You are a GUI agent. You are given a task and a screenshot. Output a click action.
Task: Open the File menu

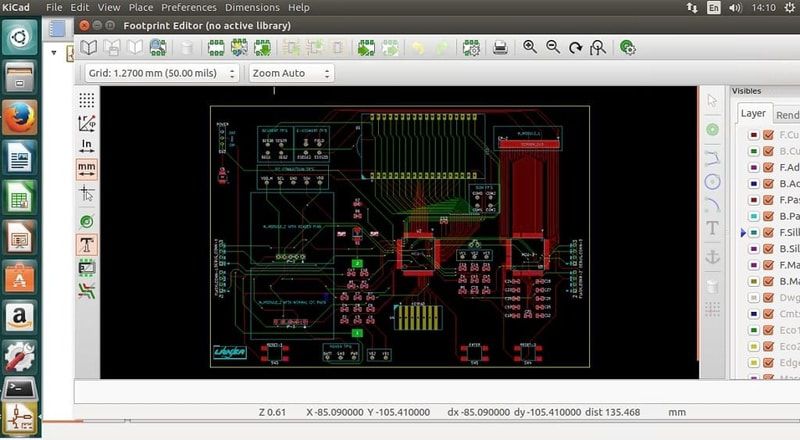pyautogui.click(x=54, y=8)
